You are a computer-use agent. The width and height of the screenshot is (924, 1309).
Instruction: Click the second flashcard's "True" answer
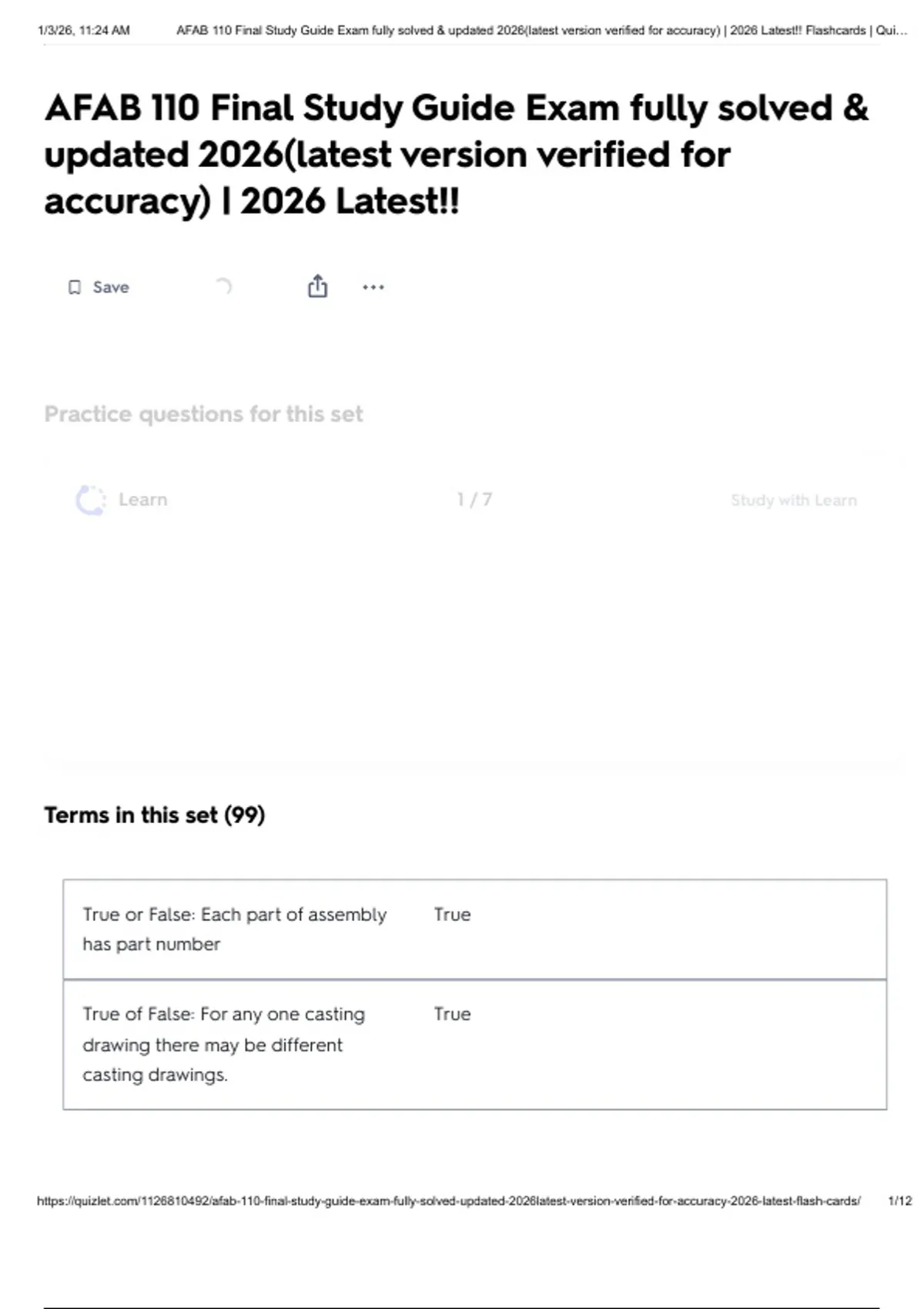[452, 1014]
